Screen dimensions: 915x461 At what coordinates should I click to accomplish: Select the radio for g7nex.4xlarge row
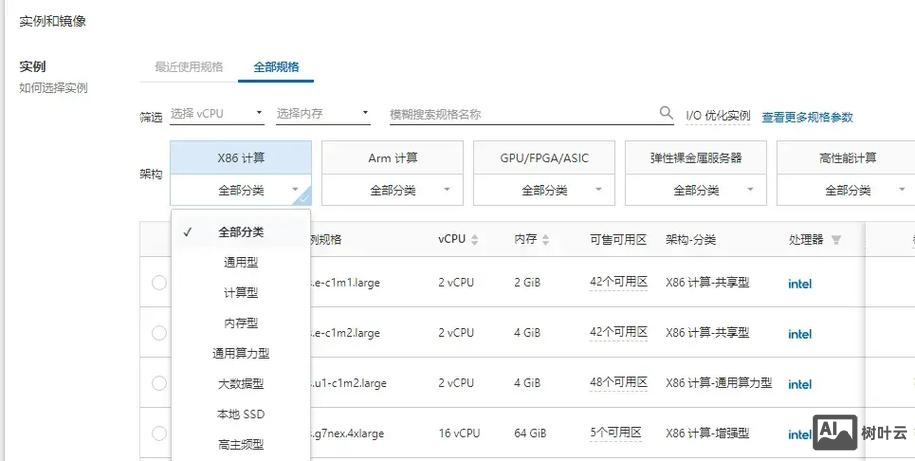coord(159,434)
